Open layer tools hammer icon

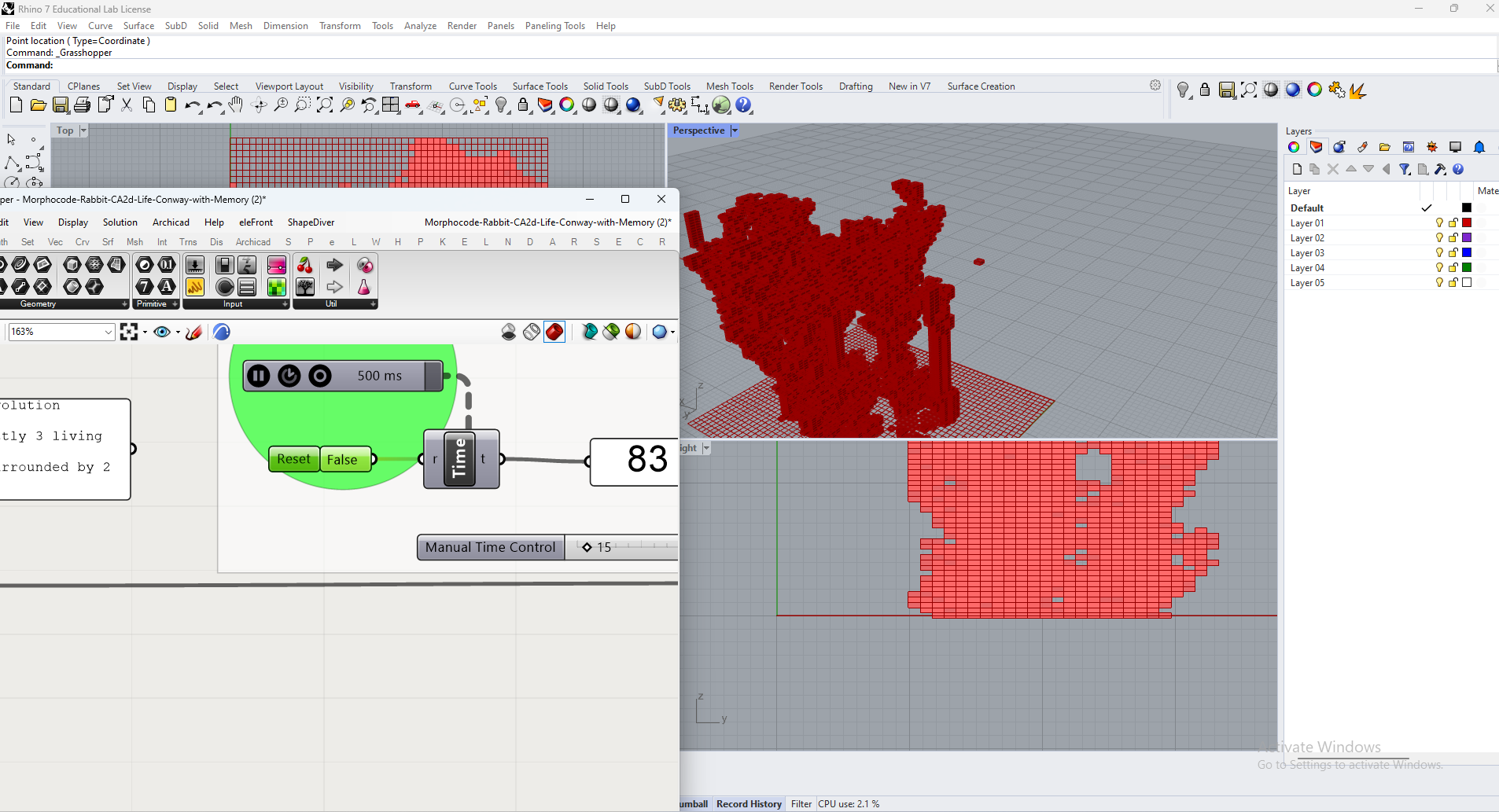pos(1440,169)
